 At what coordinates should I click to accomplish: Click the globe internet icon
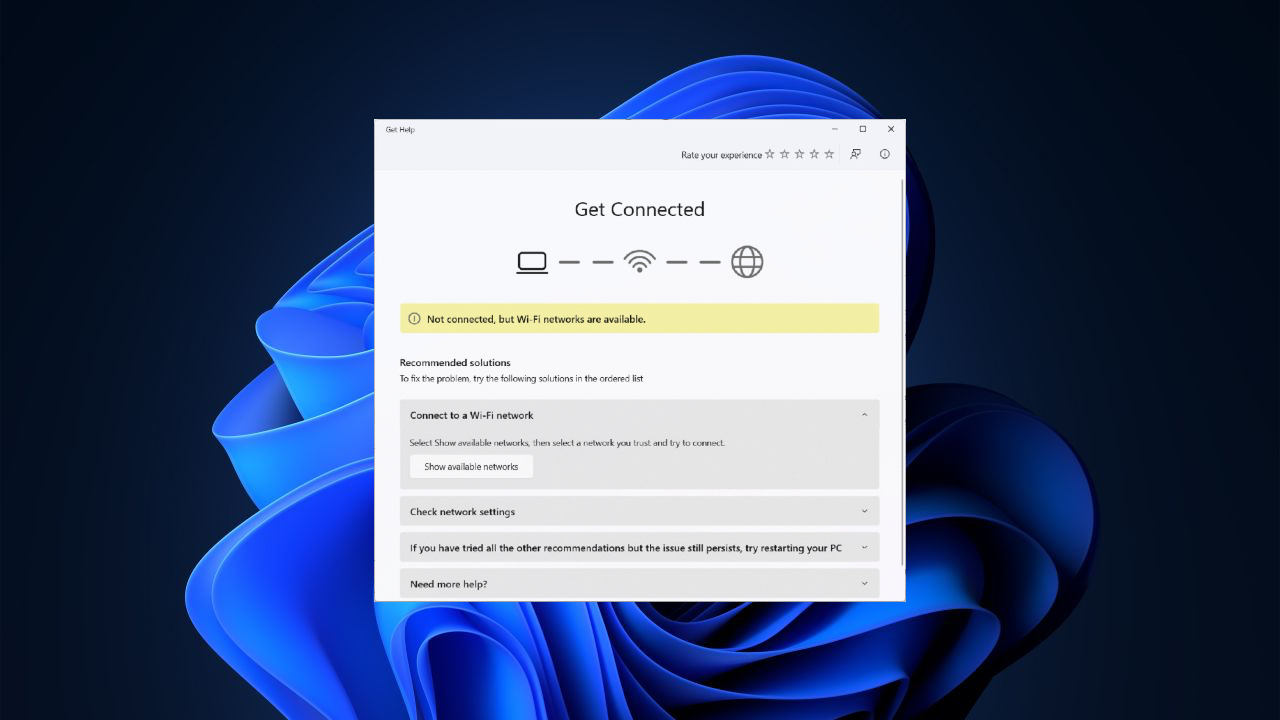[x=747, y=262]
